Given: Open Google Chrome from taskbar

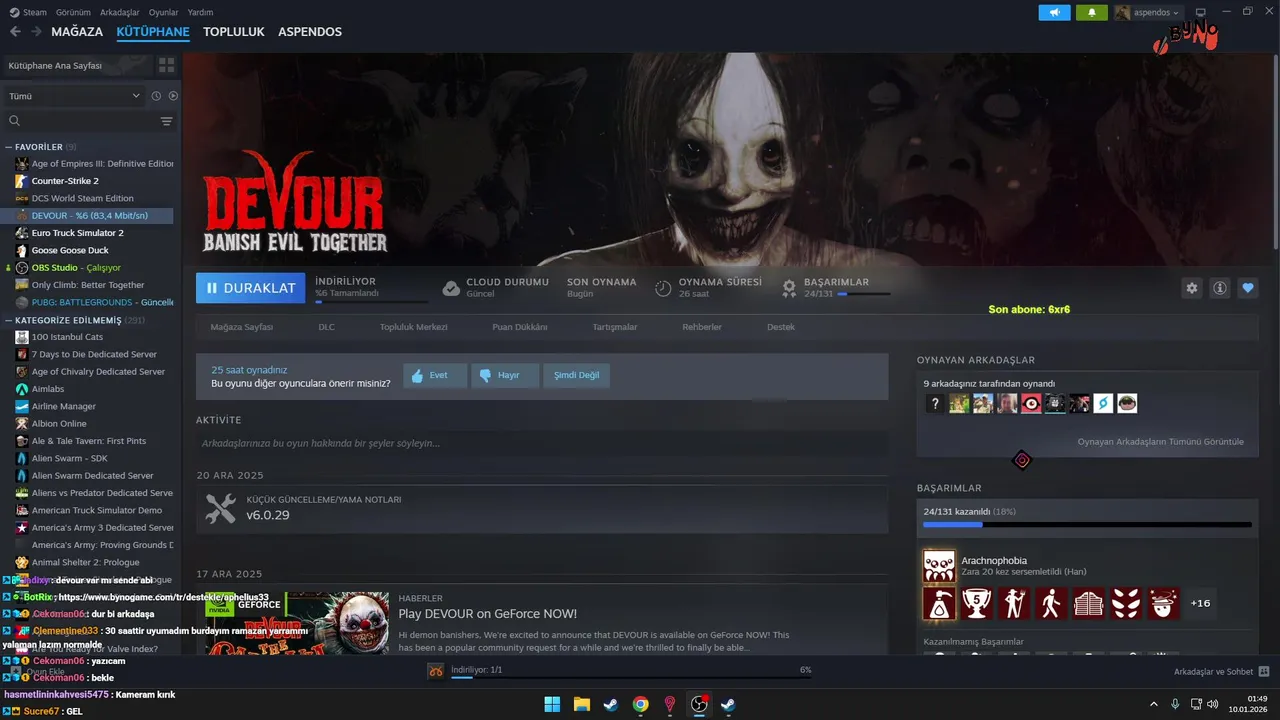Looking at the screenshot, I should pos(640,704).
